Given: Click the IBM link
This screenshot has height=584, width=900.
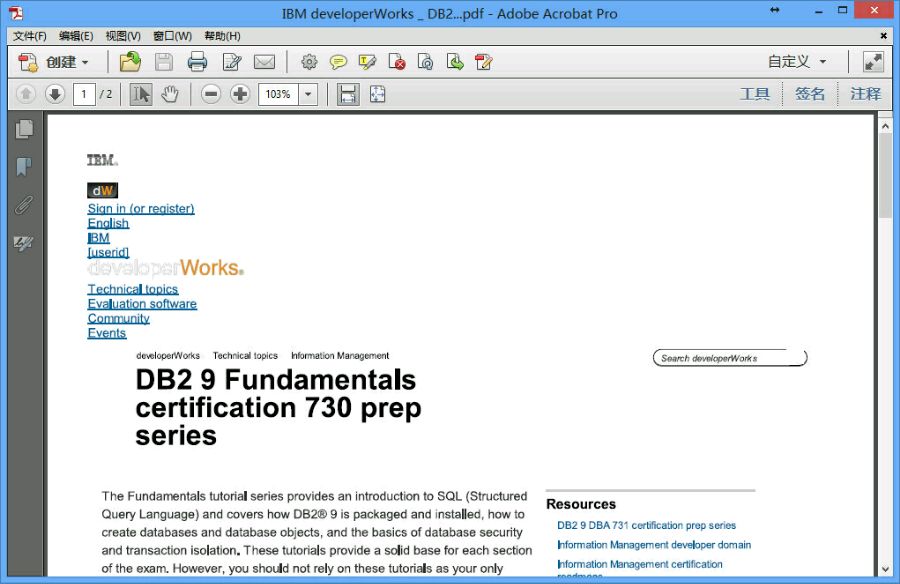Looking at the screenshot, I should [98, 238].
